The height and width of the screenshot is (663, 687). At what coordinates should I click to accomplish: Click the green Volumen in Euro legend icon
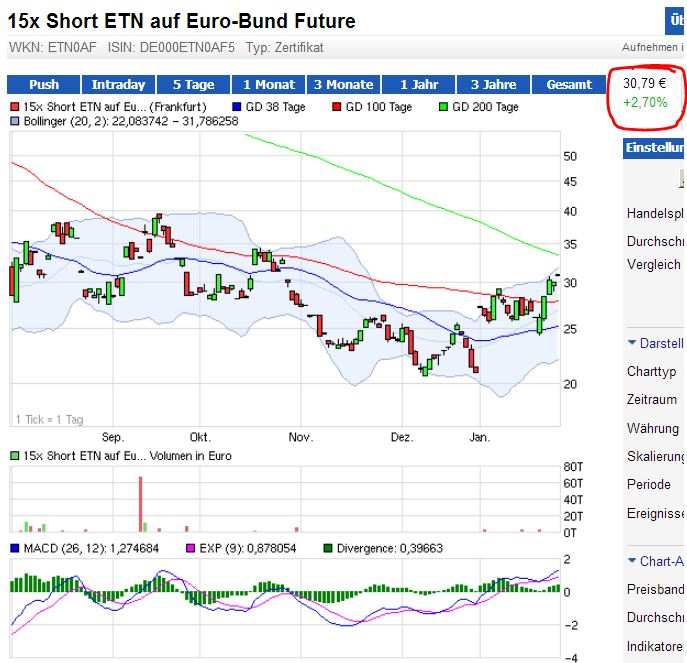pos(14,456)
